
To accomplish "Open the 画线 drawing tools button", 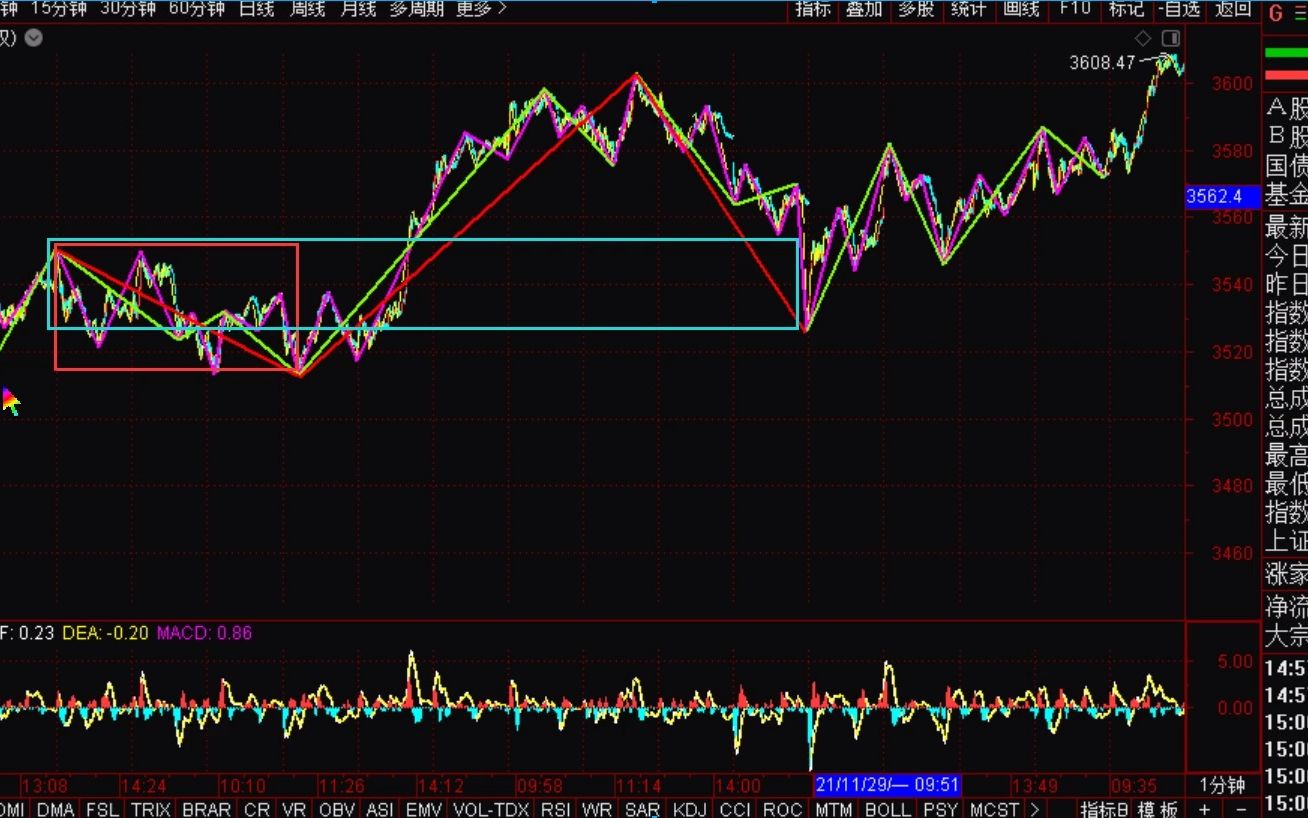I will [1020, 9].
